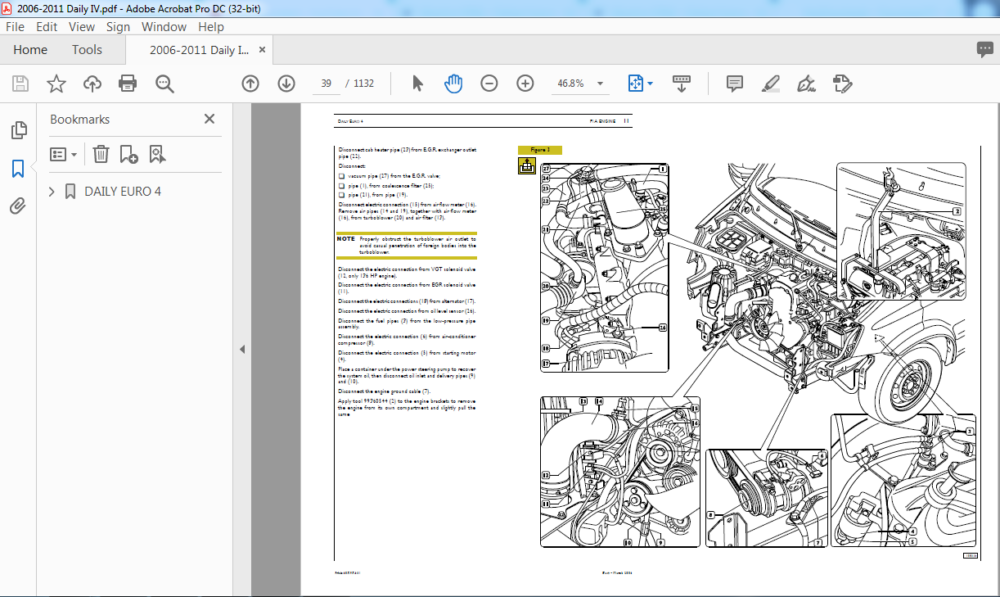The image size is (1000, 597).
Task: Click the upload to cloud icon
Action: click(92, 84)
